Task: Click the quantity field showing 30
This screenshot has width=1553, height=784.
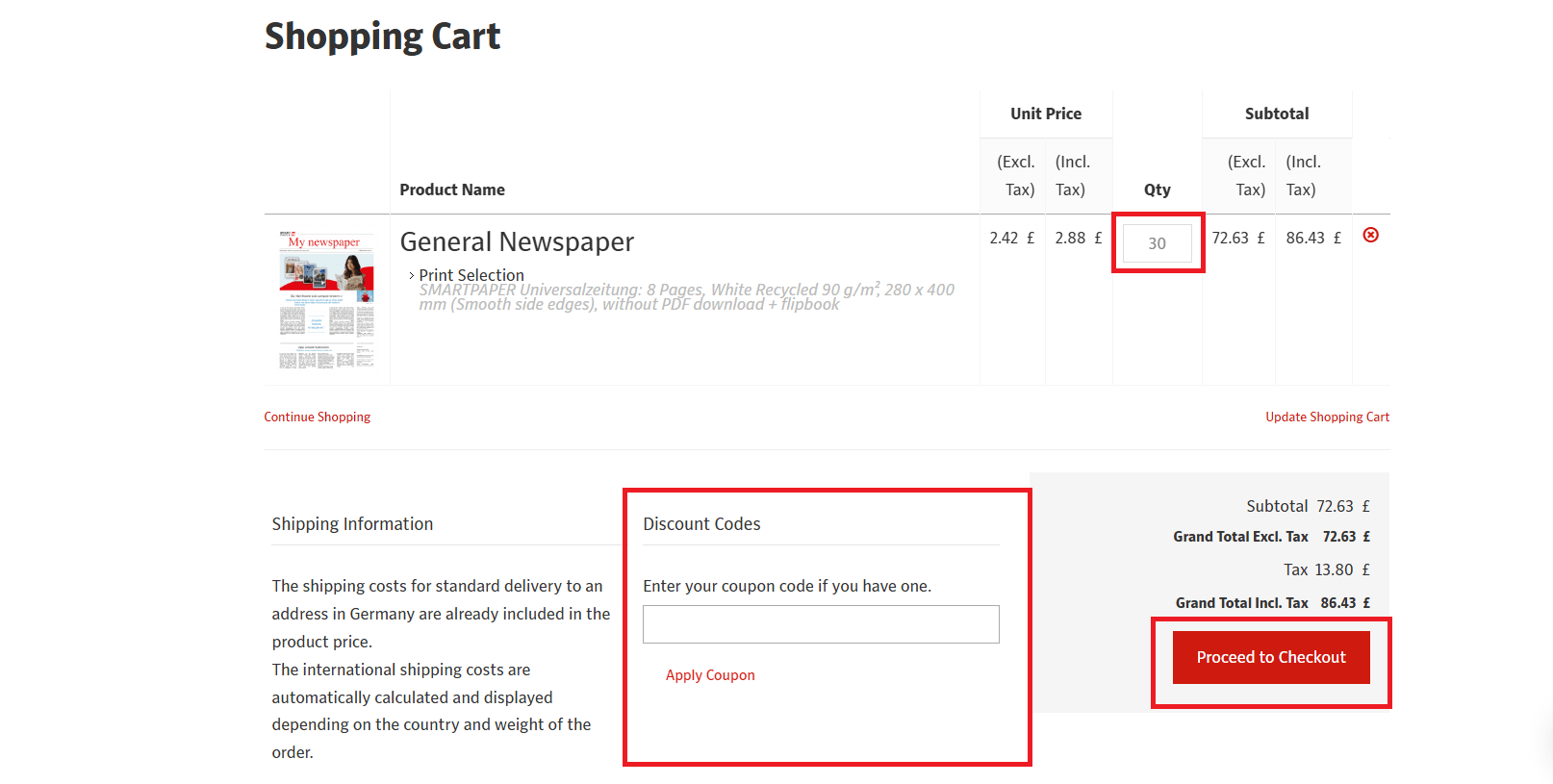Action: (x=1158, y=243)
